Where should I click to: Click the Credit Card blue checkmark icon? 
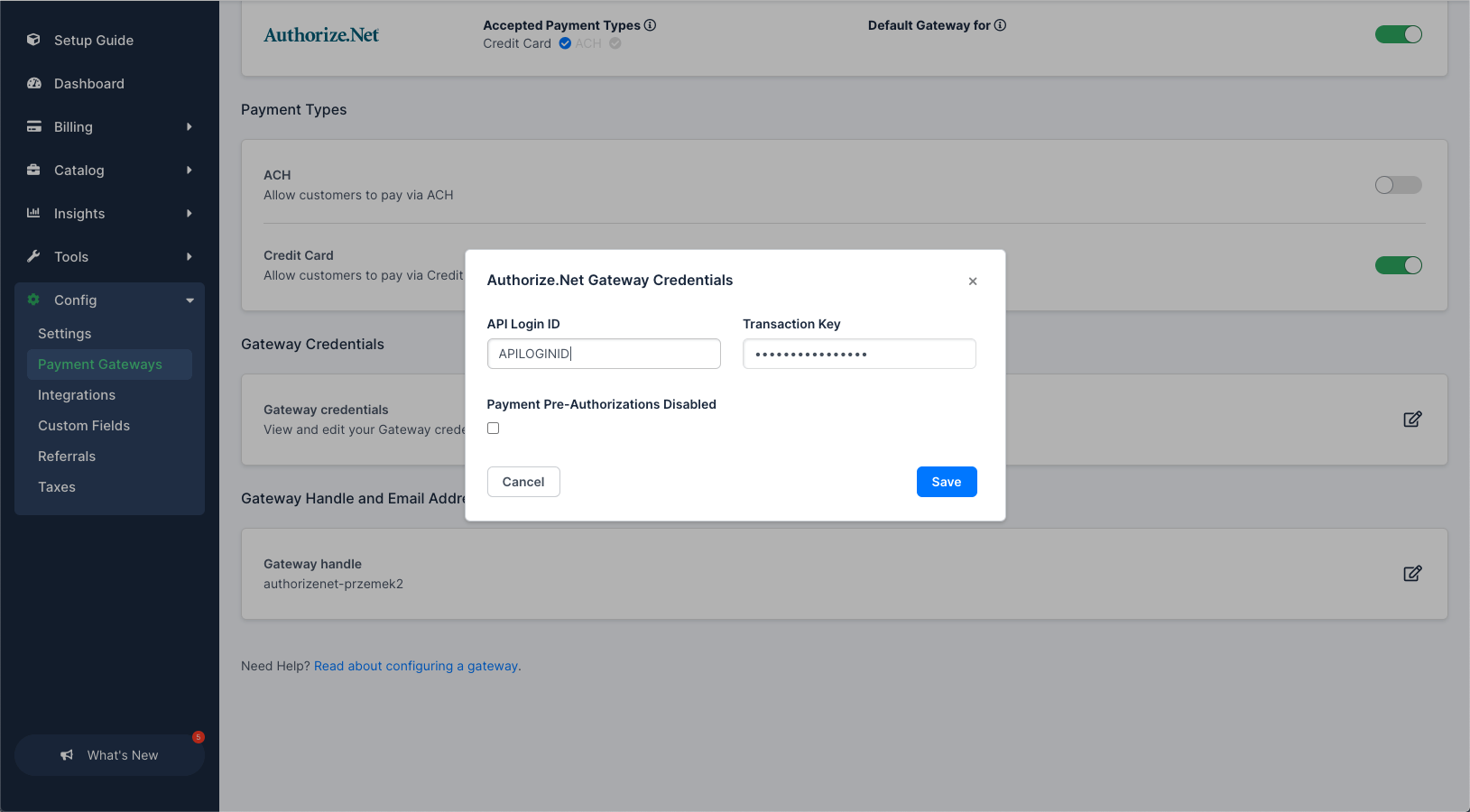pos(565,43)
